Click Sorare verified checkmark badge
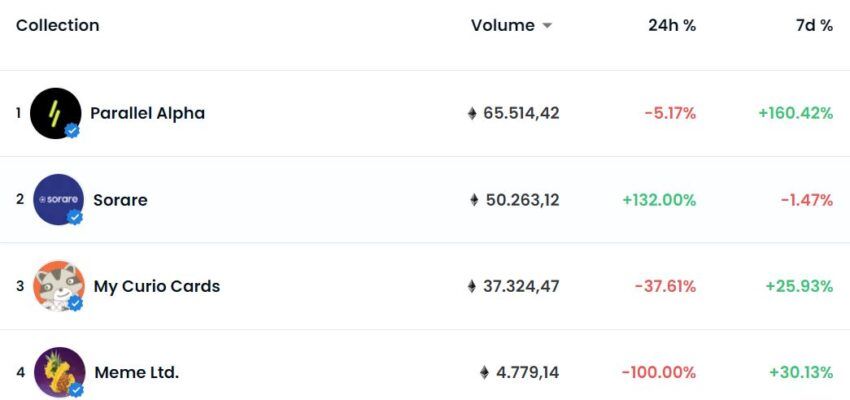850x400 pixels. 75,217
